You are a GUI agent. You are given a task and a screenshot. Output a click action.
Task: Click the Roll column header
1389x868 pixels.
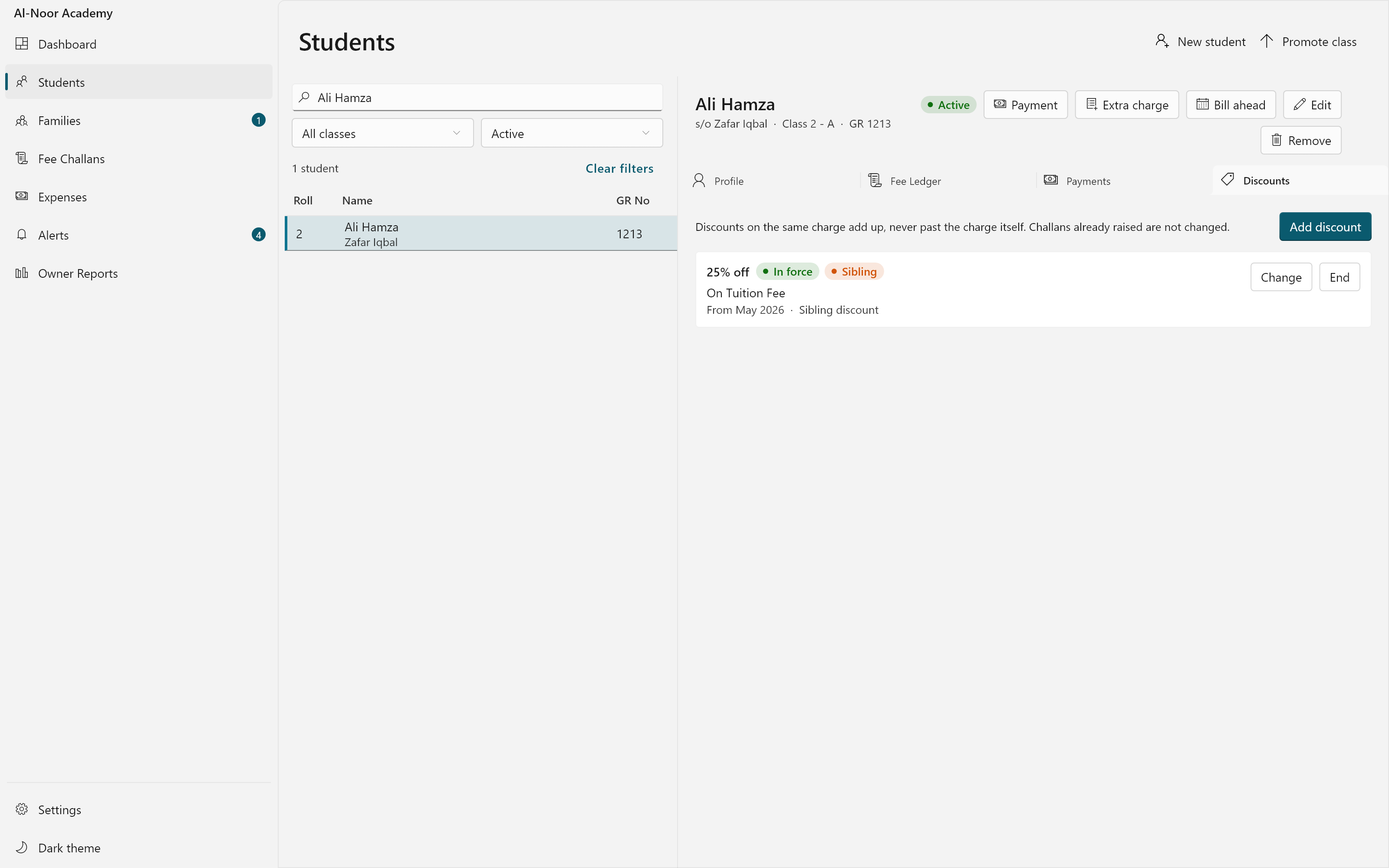point(303,201)
